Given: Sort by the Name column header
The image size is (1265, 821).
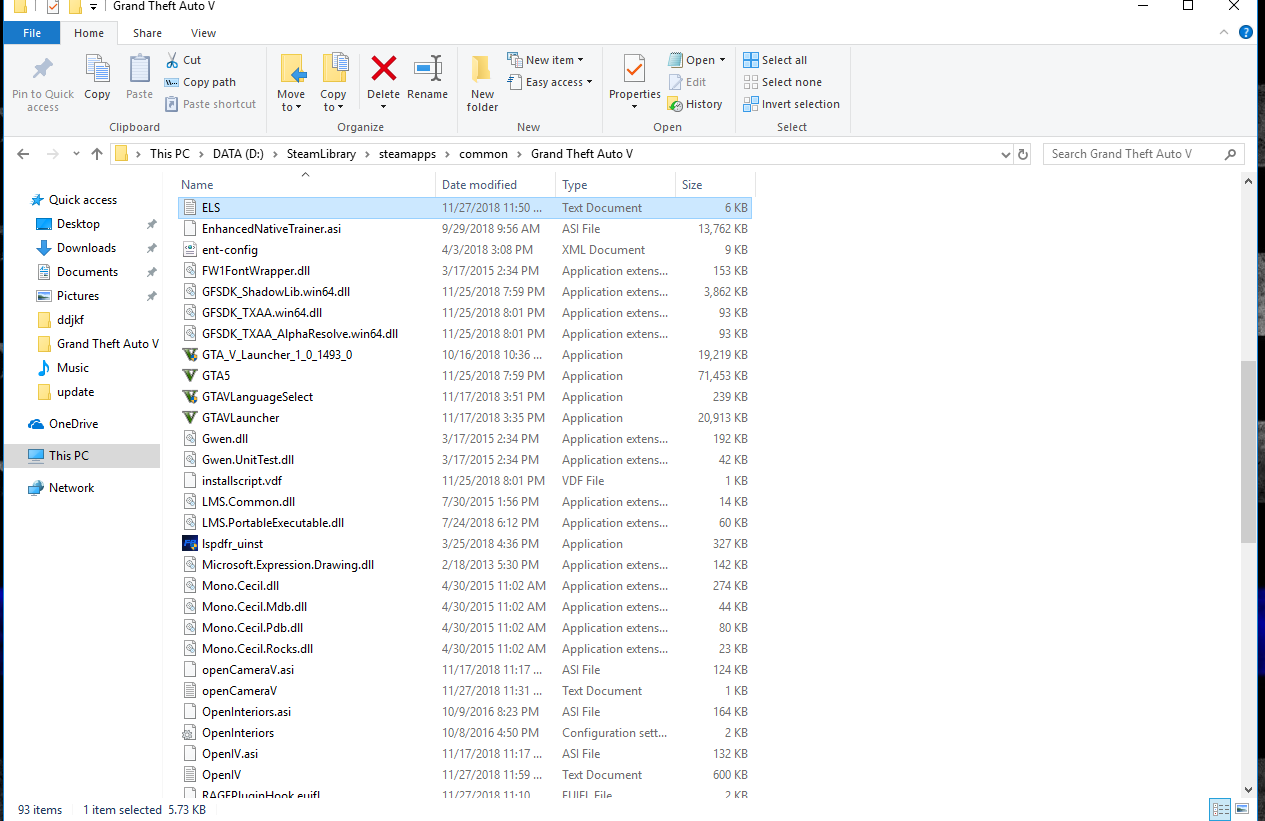Looking at the screenshot, I should click(x=305, y=185).
